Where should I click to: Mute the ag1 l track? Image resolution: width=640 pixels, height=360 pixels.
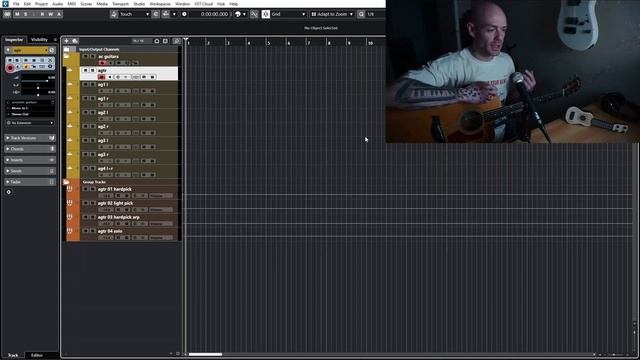(x=86, y=84)
